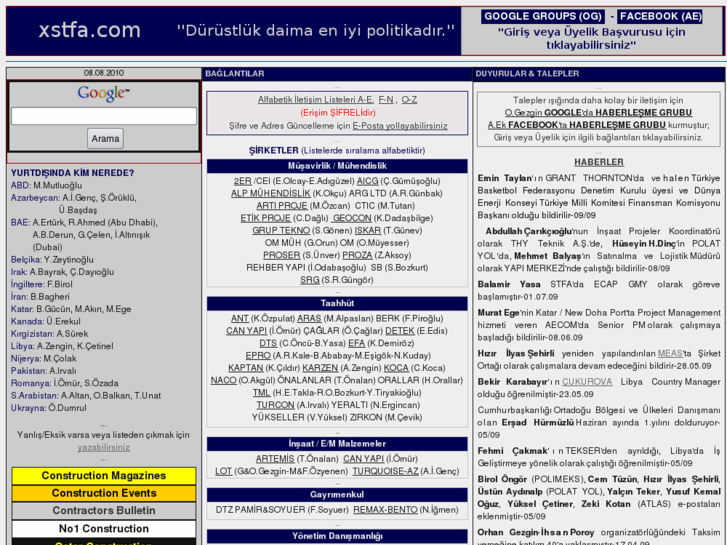Open EFA contractor link
Screen dimensions: 727x545
[x=357, y=344]
